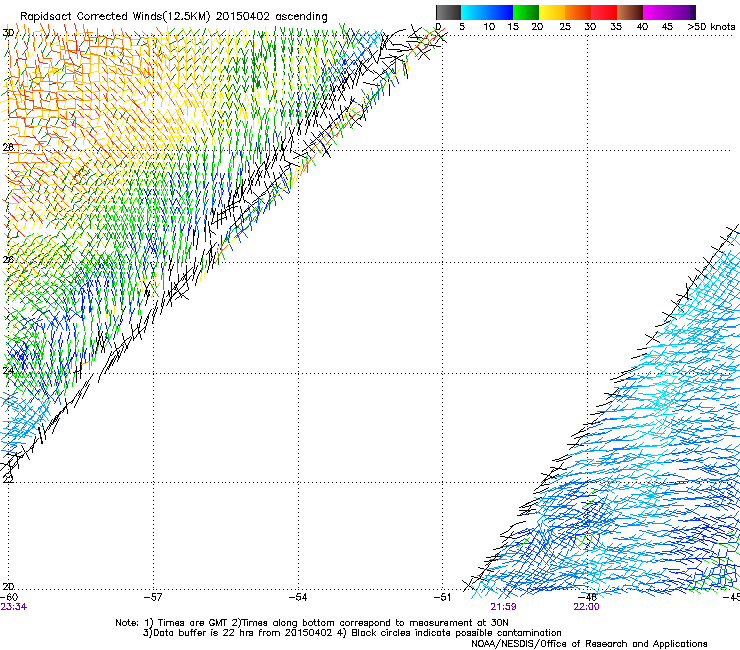Click the yellow 20-25 knots color swatch
740x650 pixels.
(552, 12)
